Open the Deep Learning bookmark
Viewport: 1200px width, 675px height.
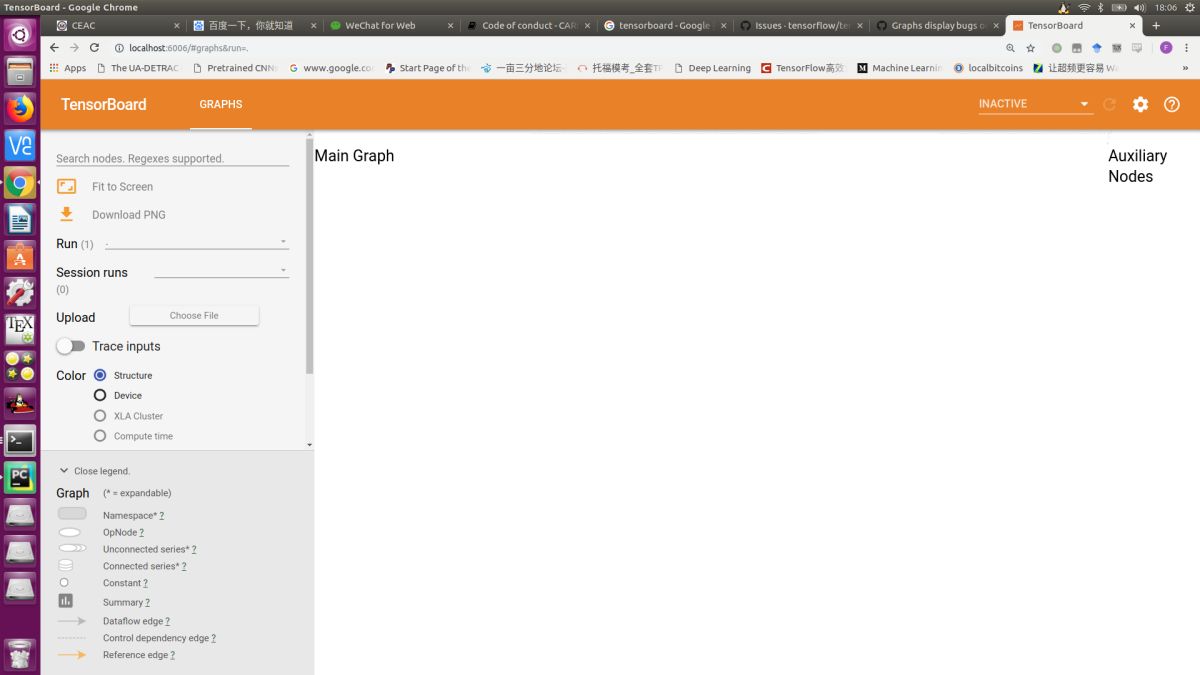click(x=712, y=68)
